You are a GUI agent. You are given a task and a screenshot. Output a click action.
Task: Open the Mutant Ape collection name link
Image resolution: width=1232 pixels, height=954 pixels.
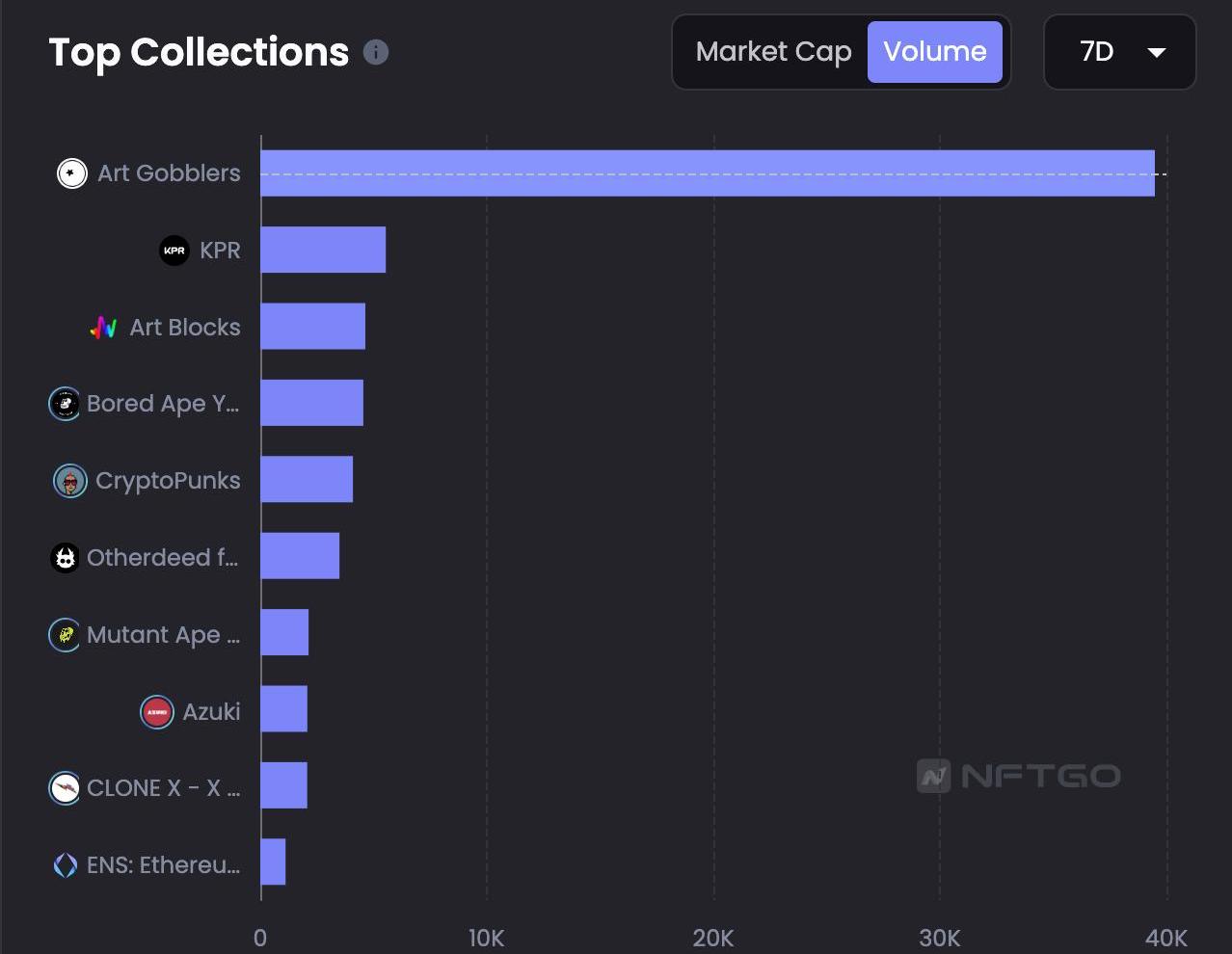163,635
